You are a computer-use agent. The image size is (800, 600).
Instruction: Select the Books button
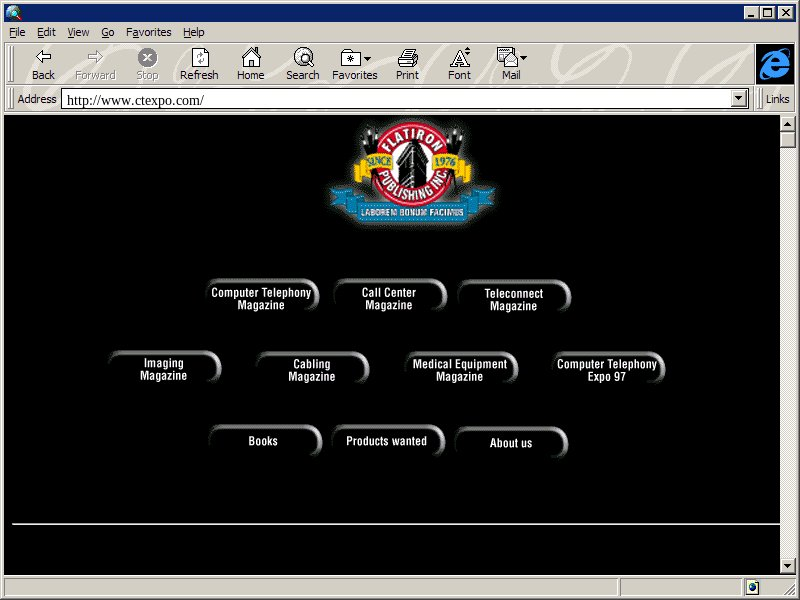click(x=263, y=441)
